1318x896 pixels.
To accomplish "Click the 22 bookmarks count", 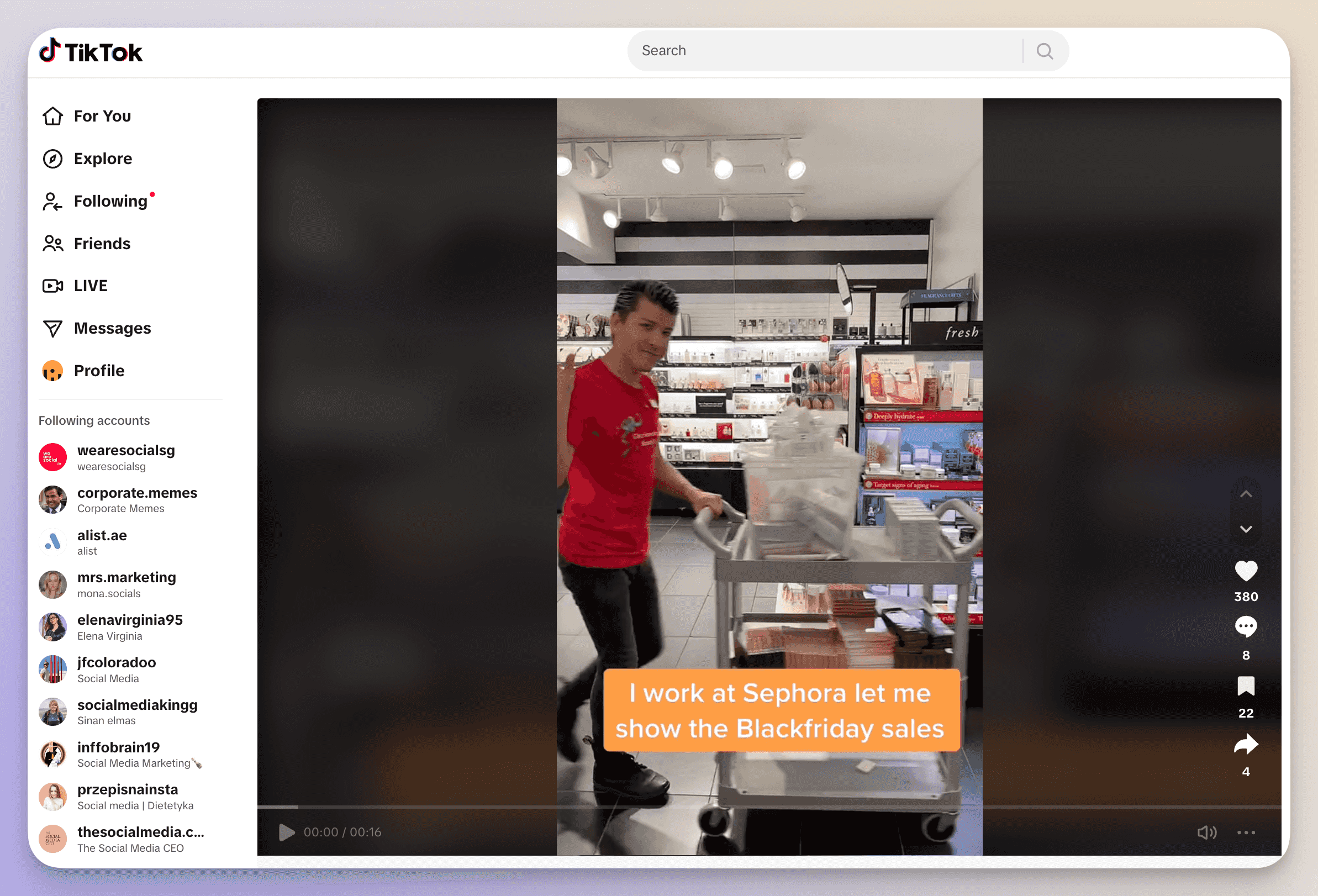I will [1246, 713].
